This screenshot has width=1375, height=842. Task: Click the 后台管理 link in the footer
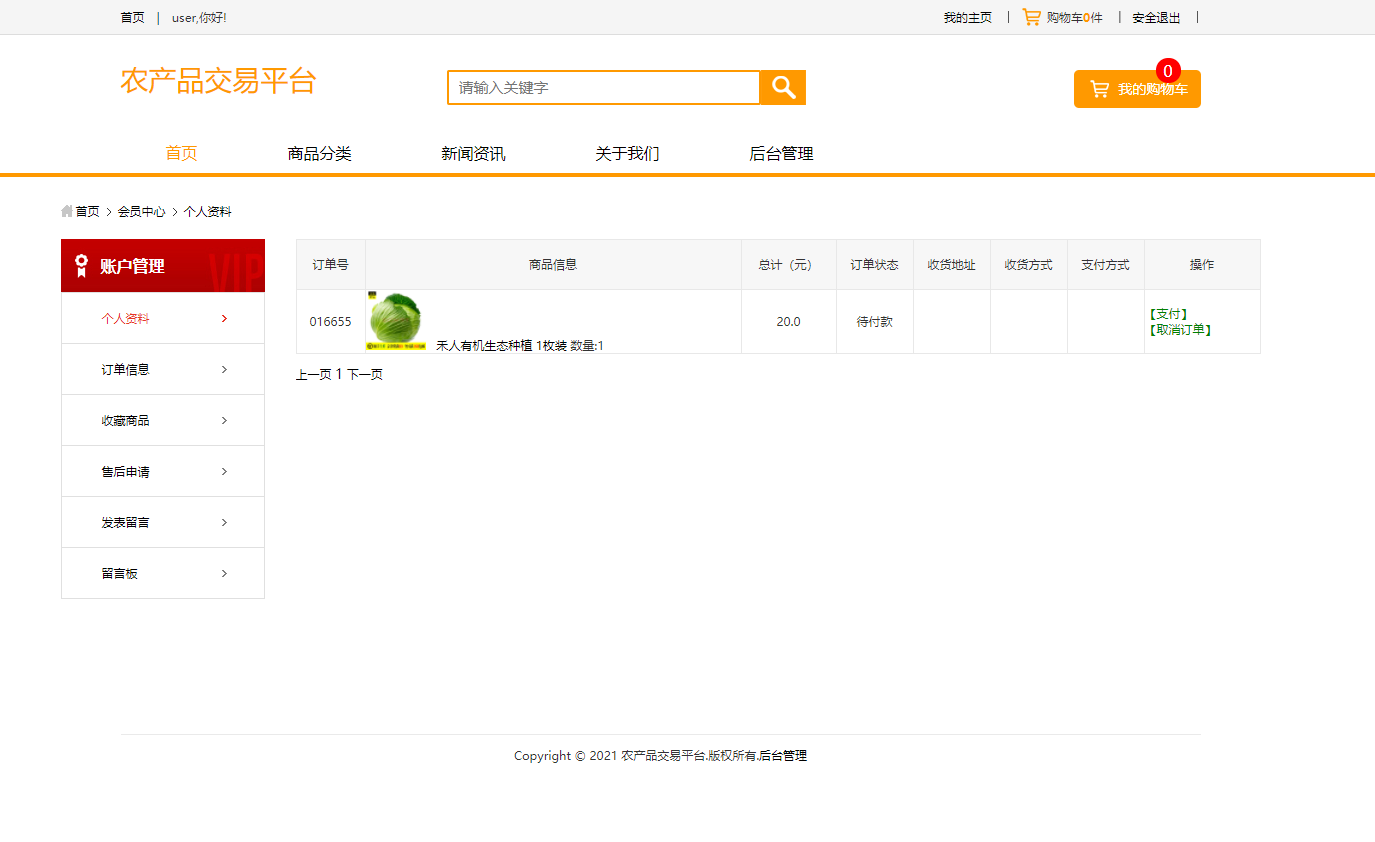pos(784,756)
